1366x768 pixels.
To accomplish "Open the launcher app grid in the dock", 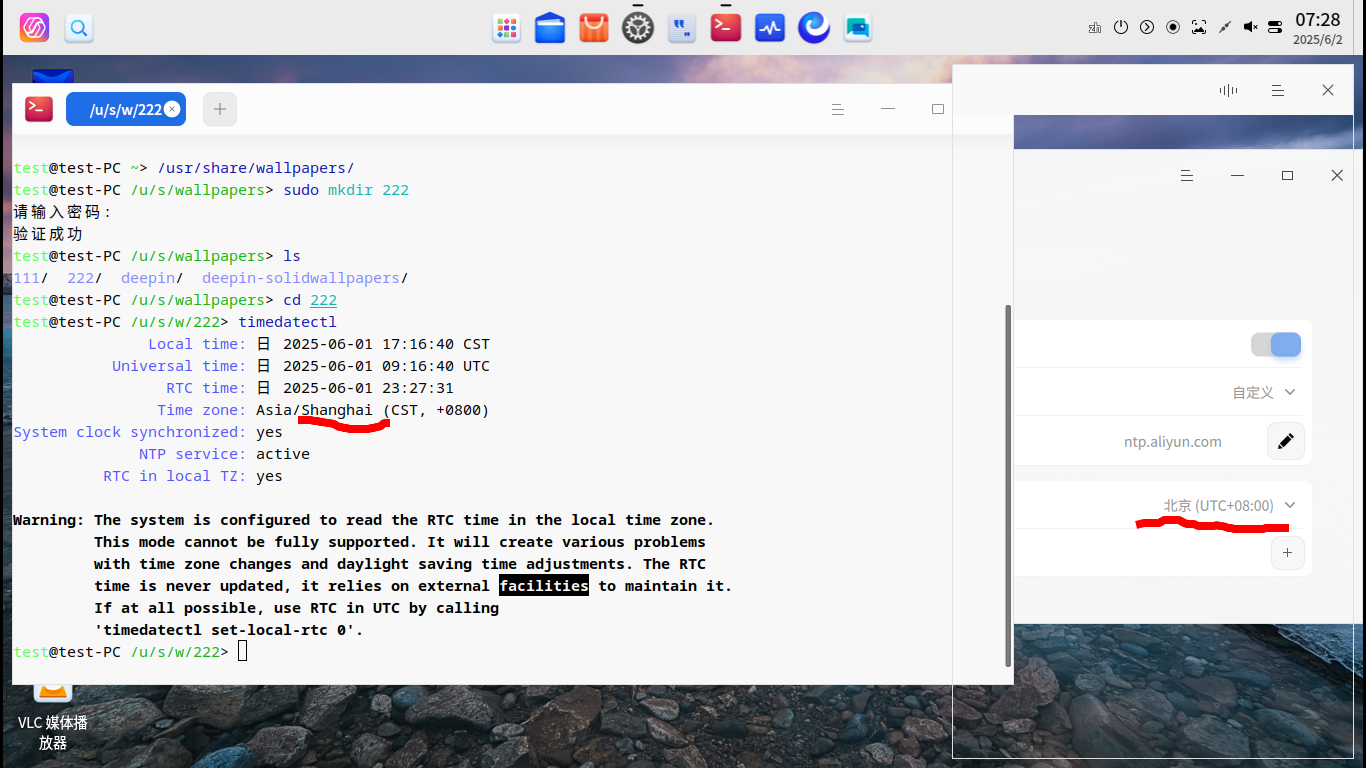I will [507, 28].
